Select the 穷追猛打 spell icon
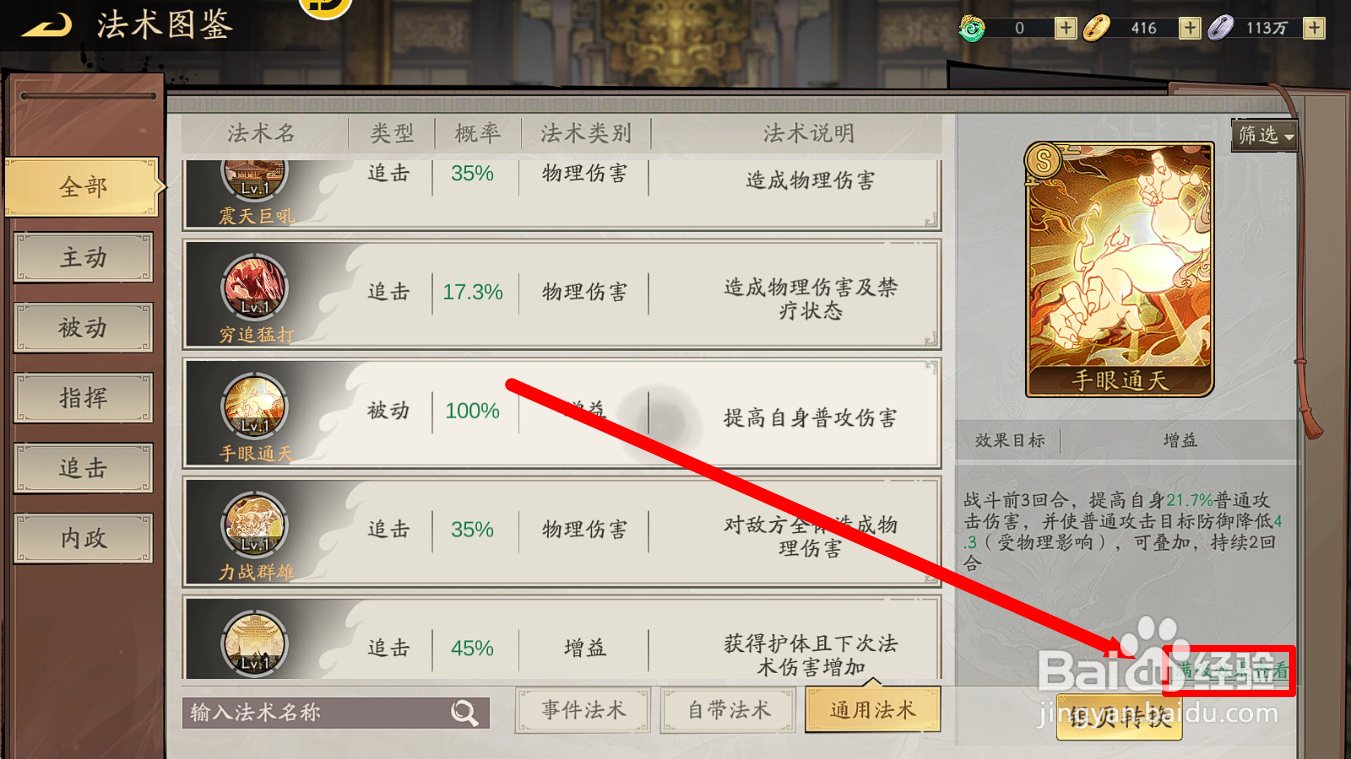Image resolution: width=1351 pixels, height=759 pixels. click(x=254, y=290)
